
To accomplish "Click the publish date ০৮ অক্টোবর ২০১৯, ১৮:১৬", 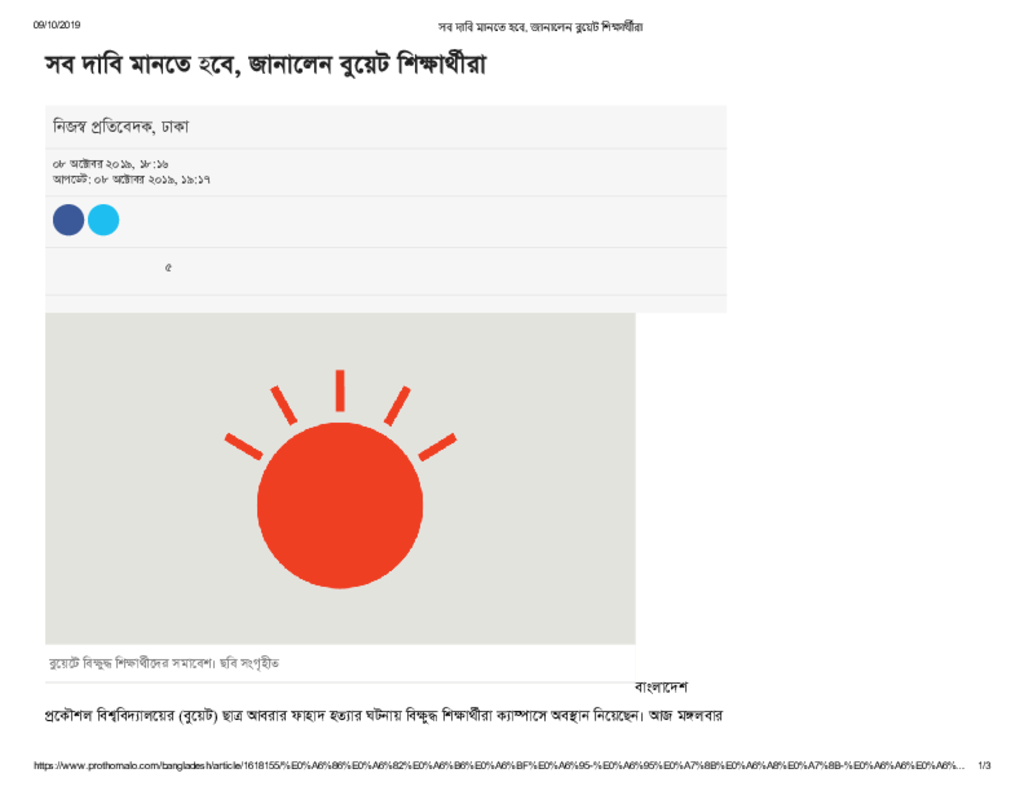I will click(110, 164).
